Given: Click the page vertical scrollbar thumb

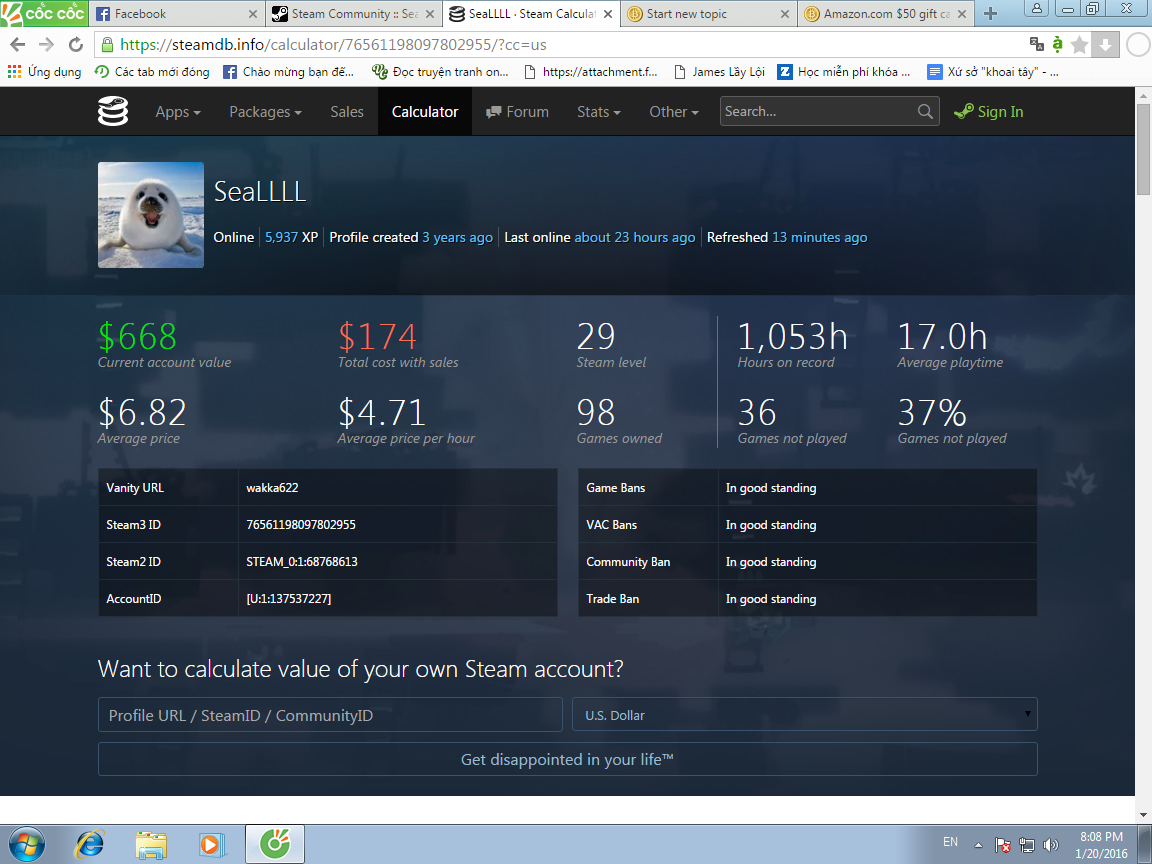Looking at the screenshot, I should pos(1143,149).
